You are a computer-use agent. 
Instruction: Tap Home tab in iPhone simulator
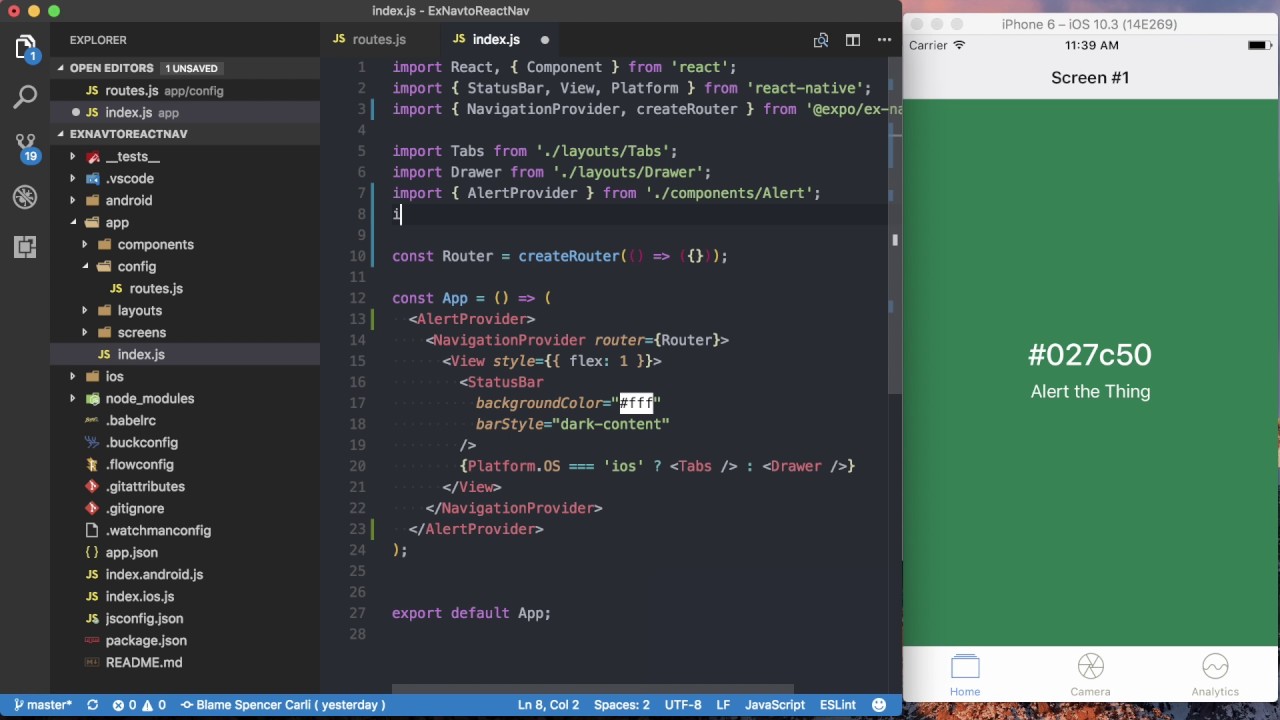(965, 676)
